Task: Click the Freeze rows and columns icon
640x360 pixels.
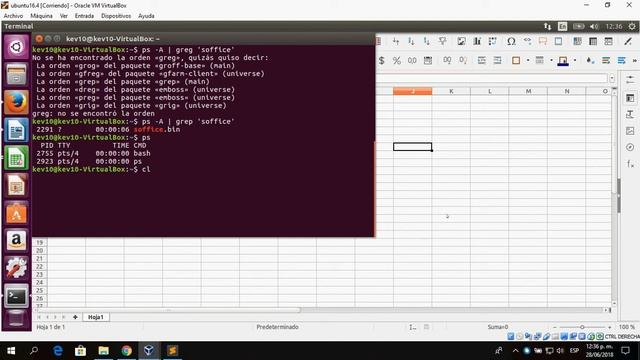Action: pos(593,41)
